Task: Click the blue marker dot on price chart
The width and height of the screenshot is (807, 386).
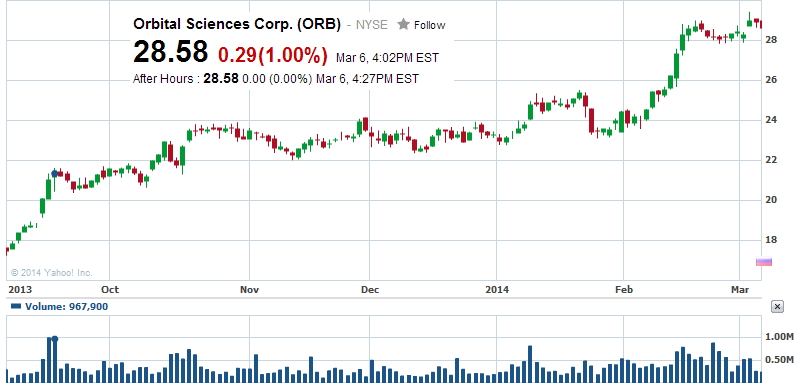Action: pyautogui.click(x=55, y=173)
